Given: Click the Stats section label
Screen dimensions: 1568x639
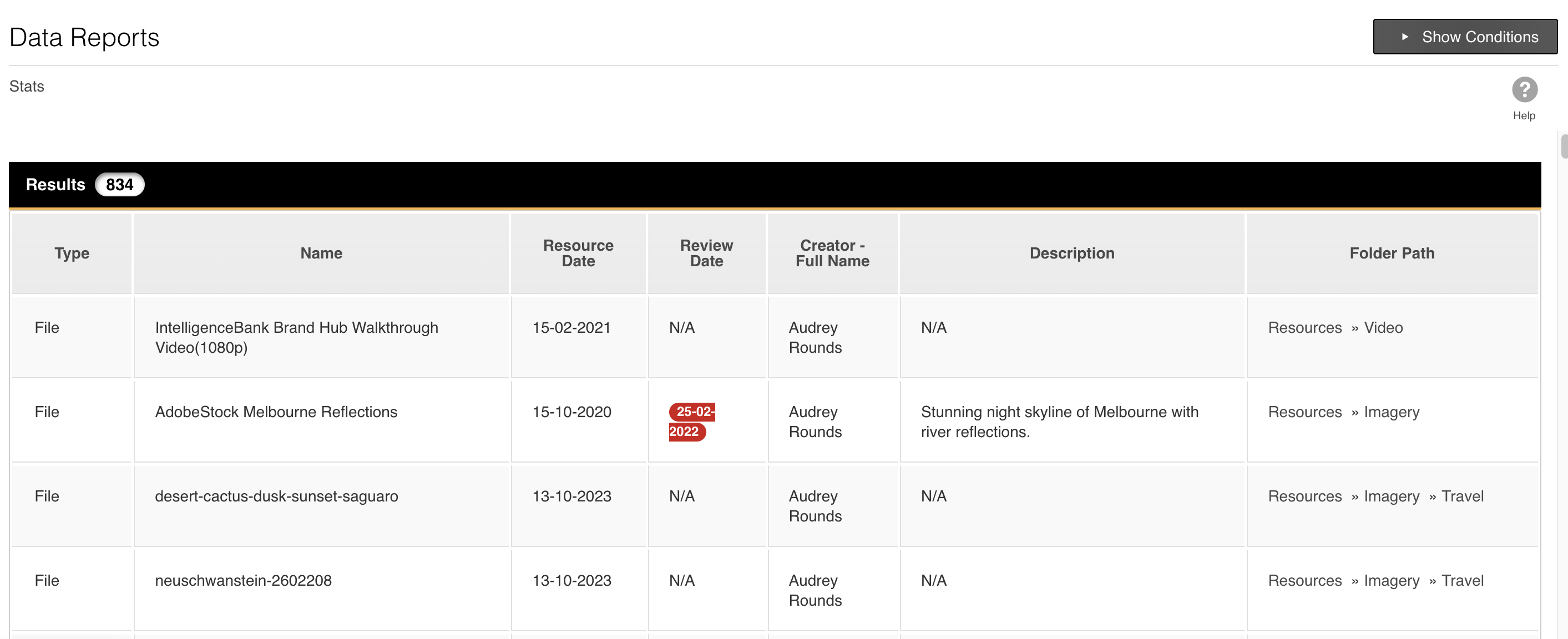Looking at the screenshot, I should coord(27,87).
